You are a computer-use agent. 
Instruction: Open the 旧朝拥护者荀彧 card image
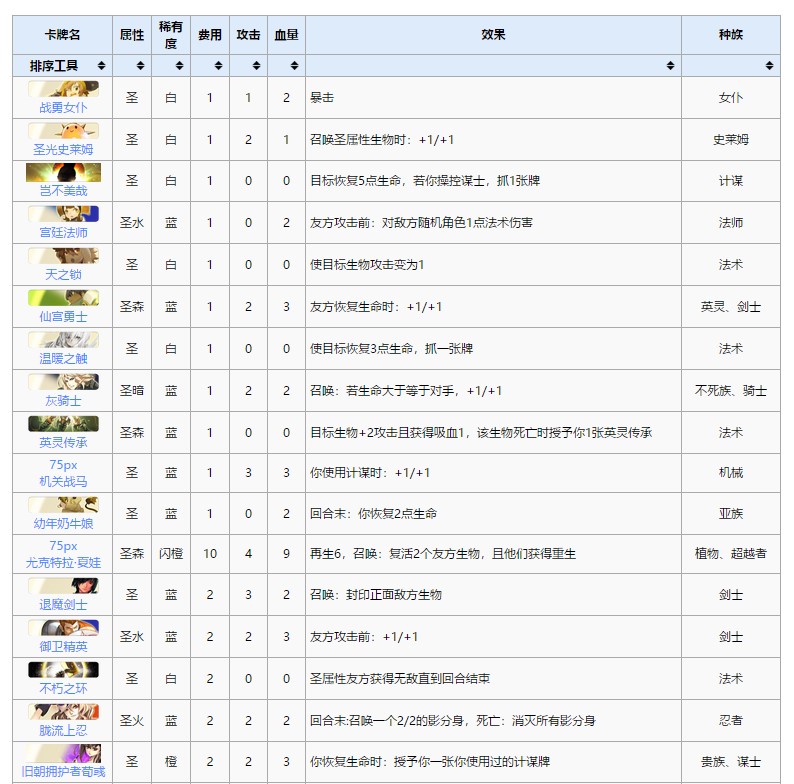click(x=63, y=753)
